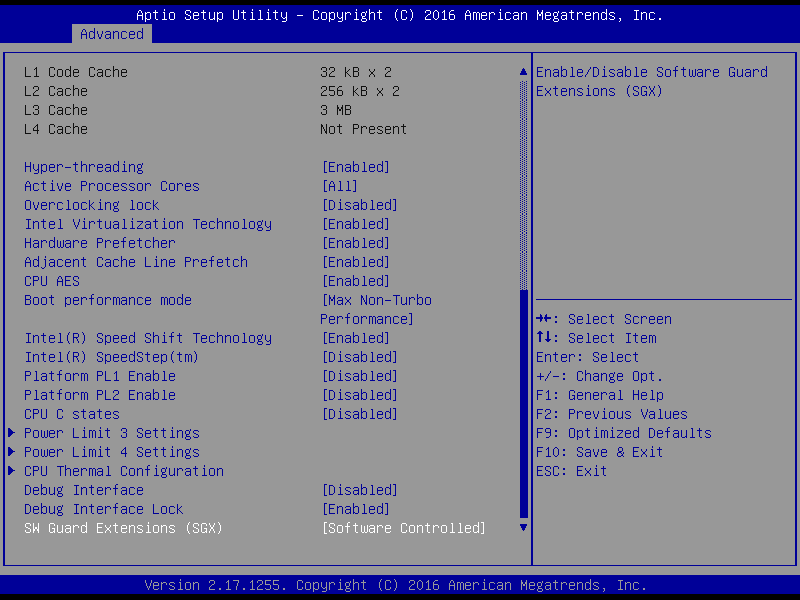Click F9: Optimized Defaults

(x=623, y=433)
